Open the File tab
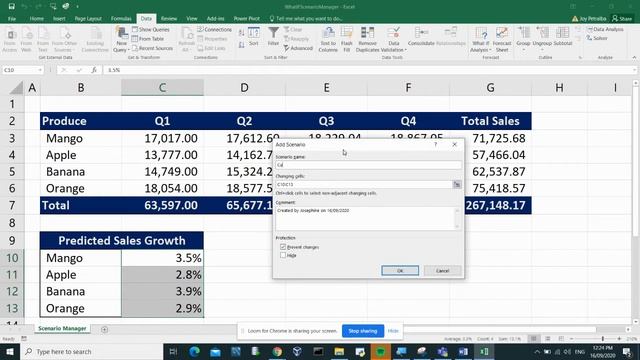This screenshot has height=360, width=640. [12, 18]
